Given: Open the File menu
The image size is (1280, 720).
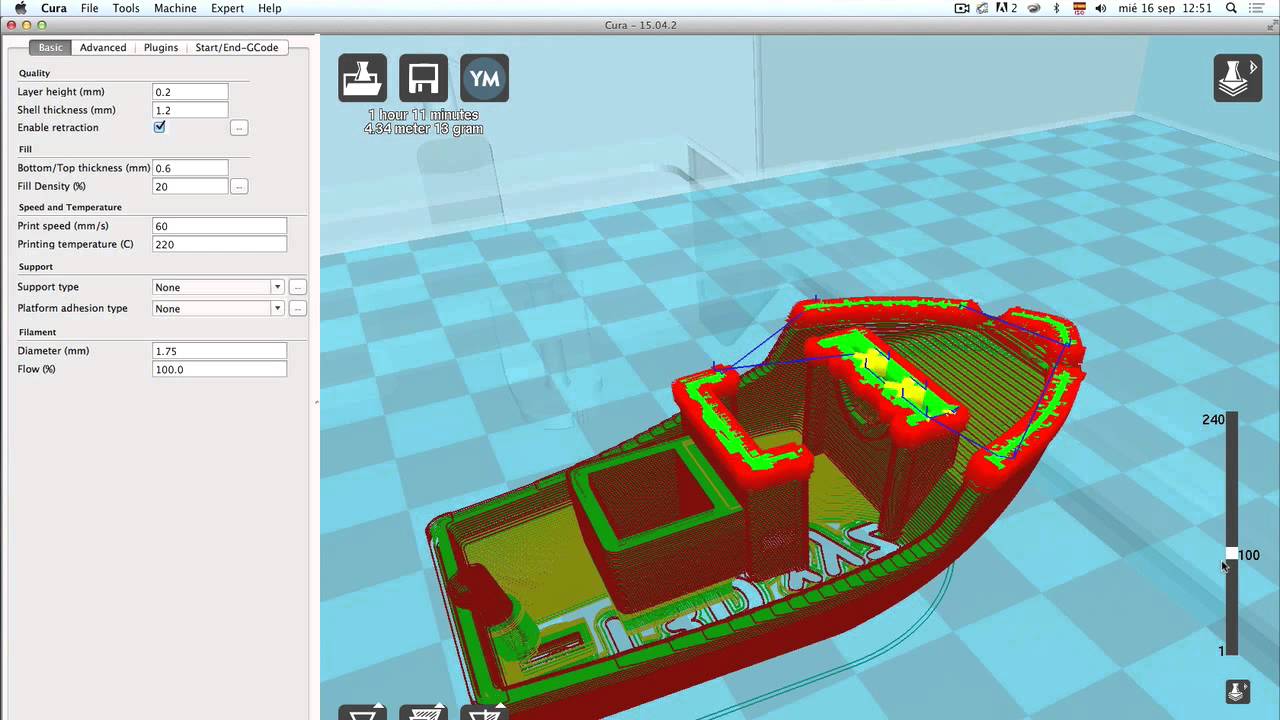Looking at the screenshot, I should pyautogui.click(x=89, y=8).
